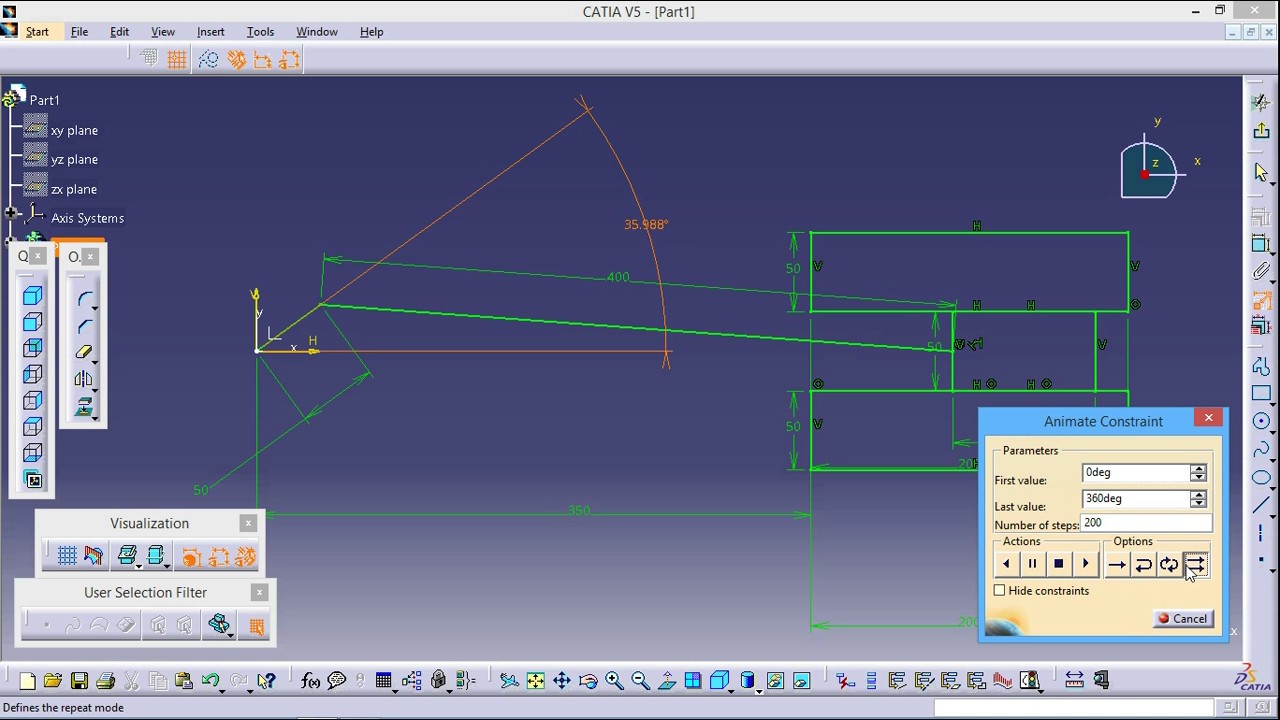Open the Corner tool flyout arrow
1280x720 pixels.
95,308
